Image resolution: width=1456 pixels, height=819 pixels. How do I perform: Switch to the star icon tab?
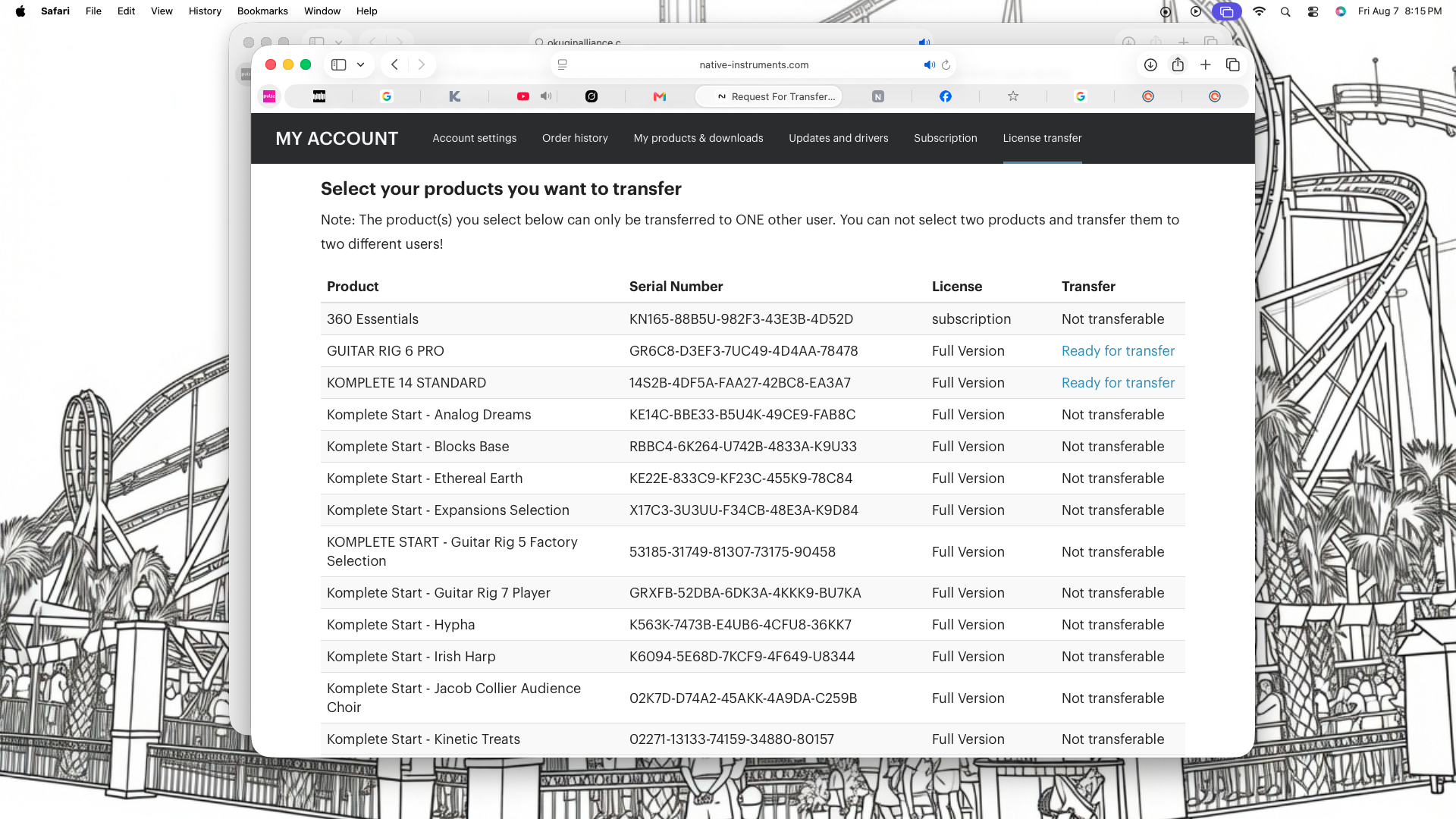[x=1013, y=96]
